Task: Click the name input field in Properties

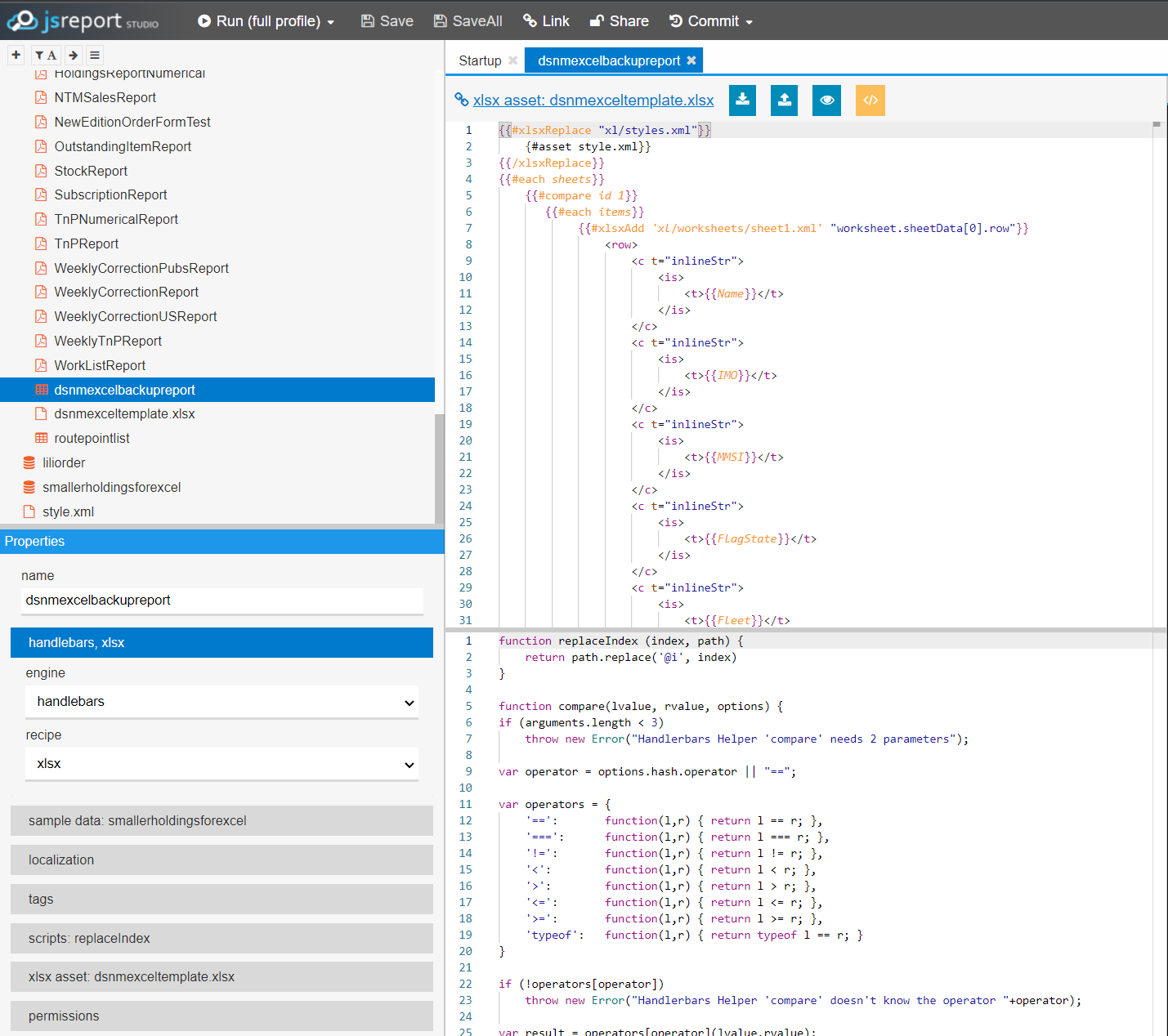Action: point(221,601)
